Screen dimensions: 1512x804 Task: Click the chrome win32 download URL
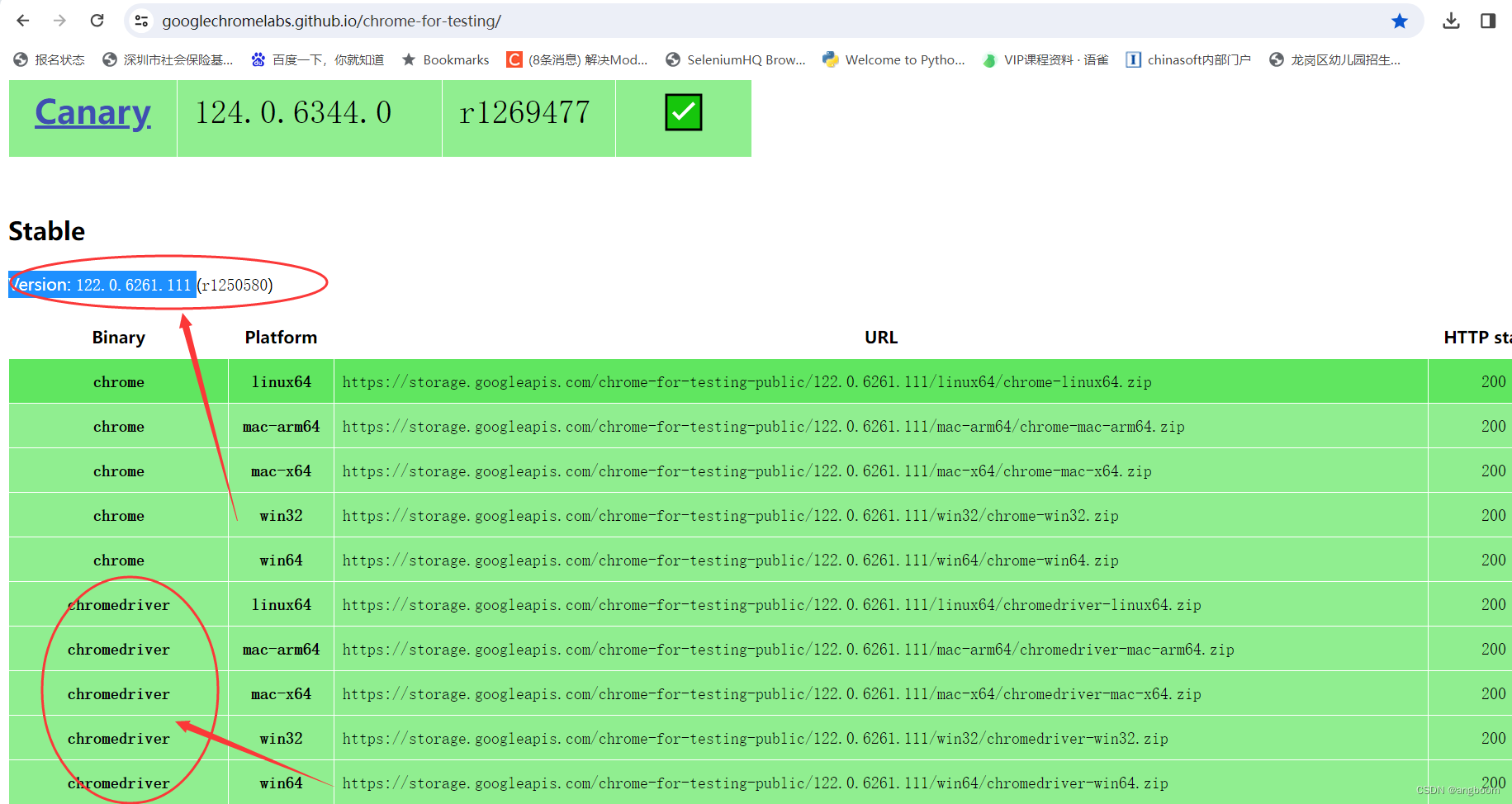pos(731,516)
